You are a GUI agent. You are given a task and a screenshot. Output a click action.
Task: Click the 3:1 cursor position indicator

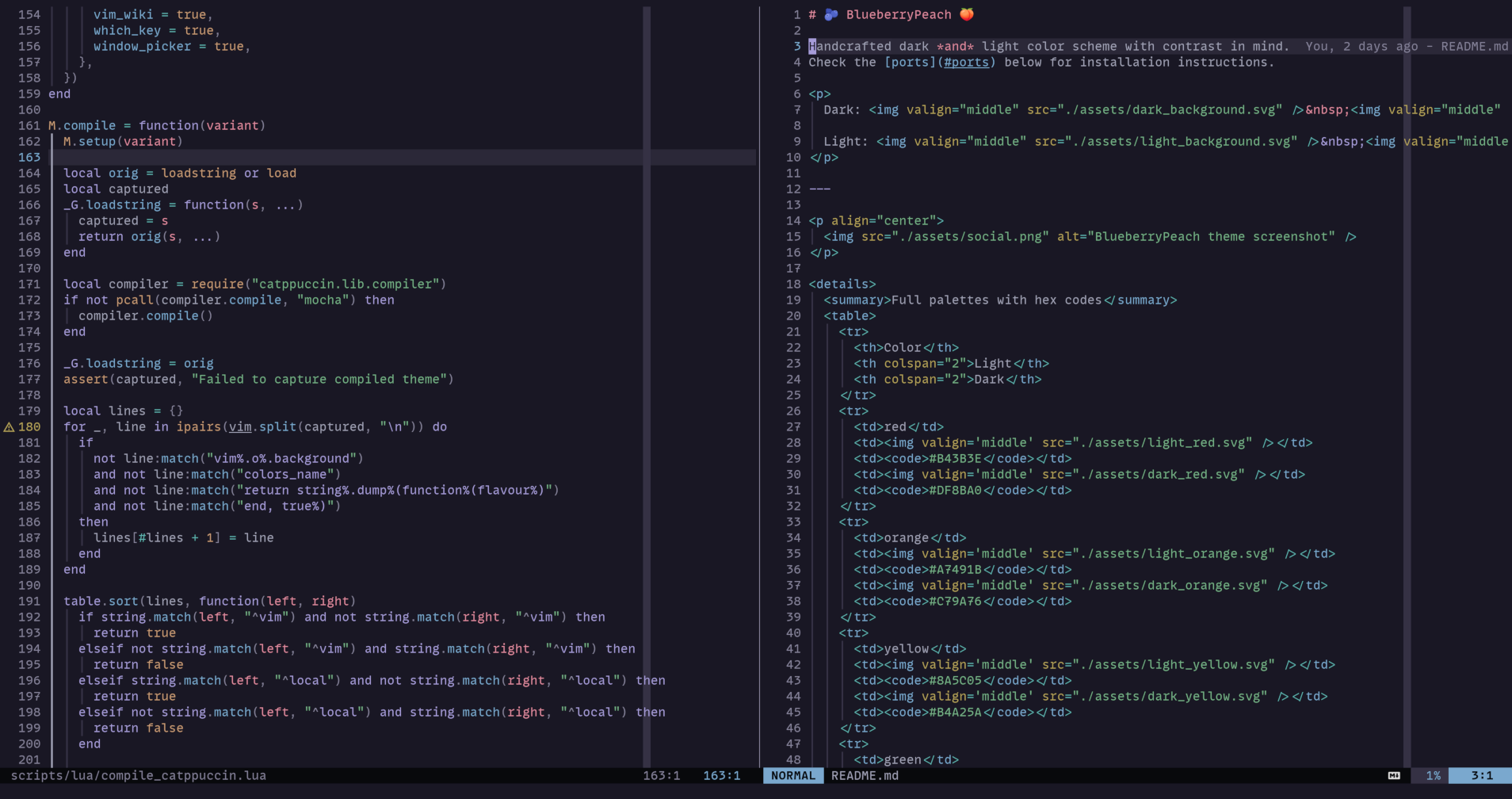coord(1482,776)
